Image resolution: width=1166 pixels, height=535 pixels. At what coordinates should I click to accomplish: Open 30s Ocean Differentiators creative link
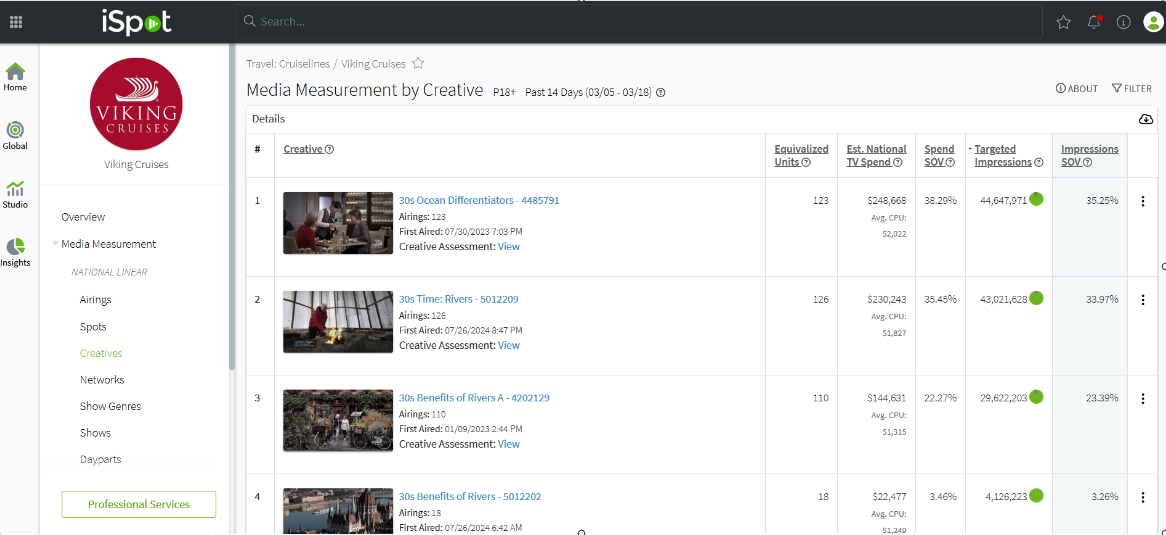[479, 200]
